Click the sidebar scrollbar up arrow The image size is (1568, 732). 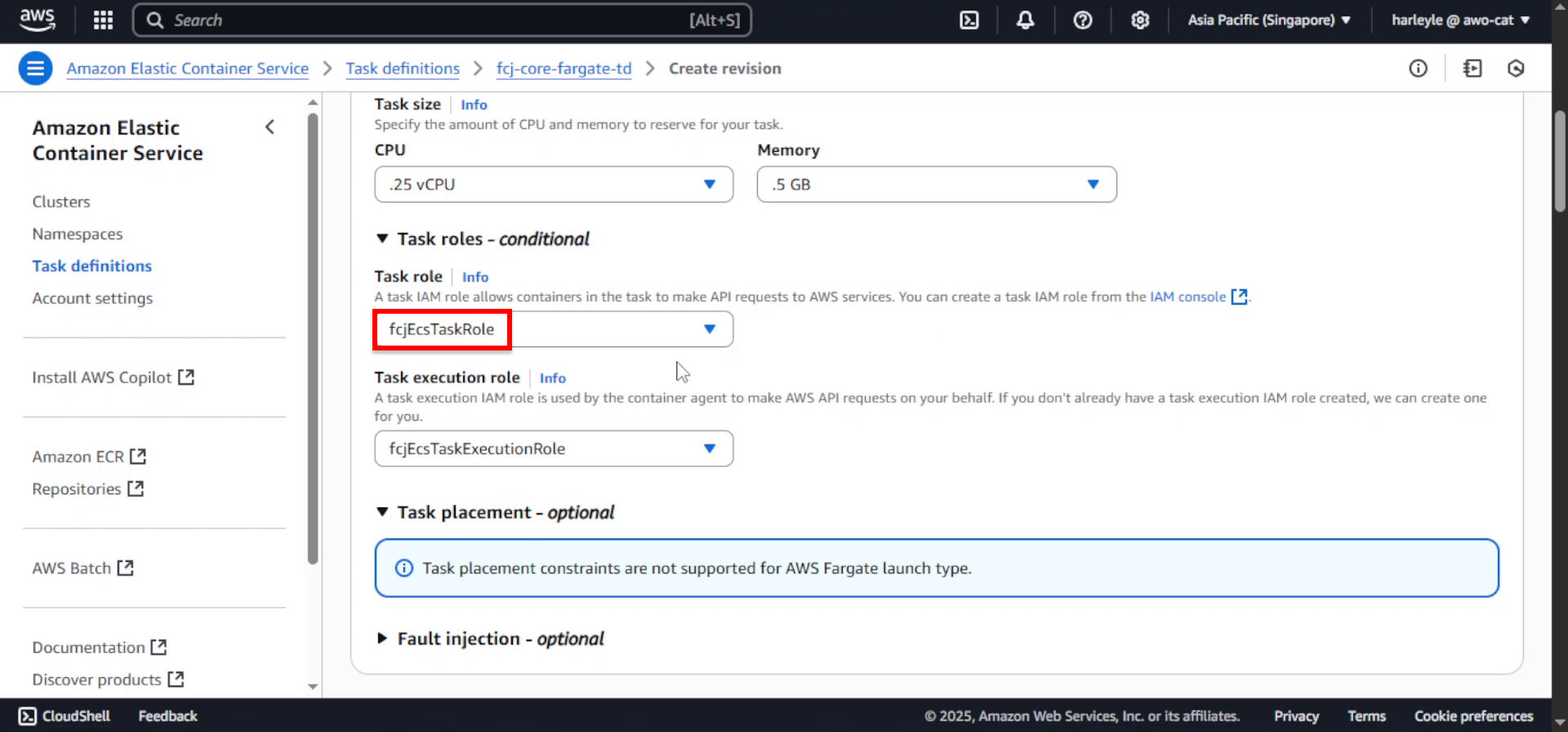313,103
